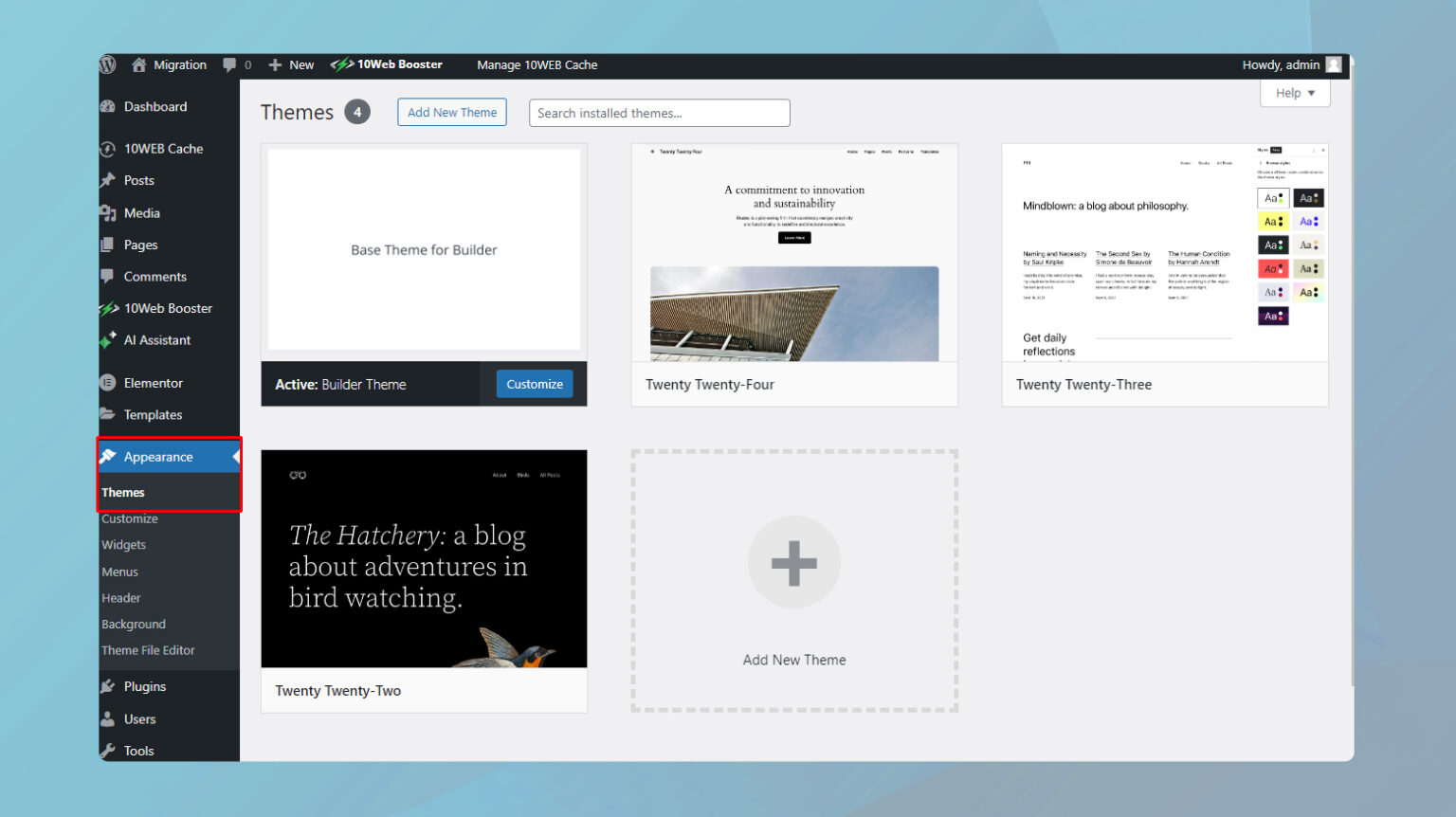Focus the Search installed themes field
Viewport: 1456px width, 817px height.
pyautogui.click(x=659, y=113)
